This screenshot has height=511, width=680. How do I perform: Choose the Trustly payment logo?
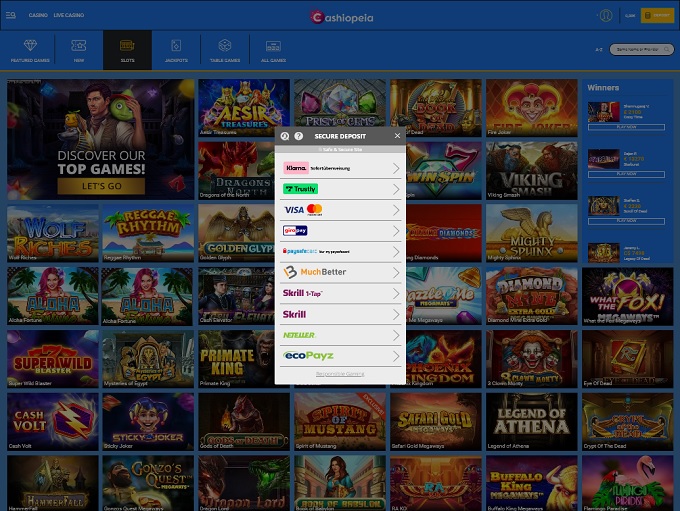pyautogui.click(x=301, y=188)
